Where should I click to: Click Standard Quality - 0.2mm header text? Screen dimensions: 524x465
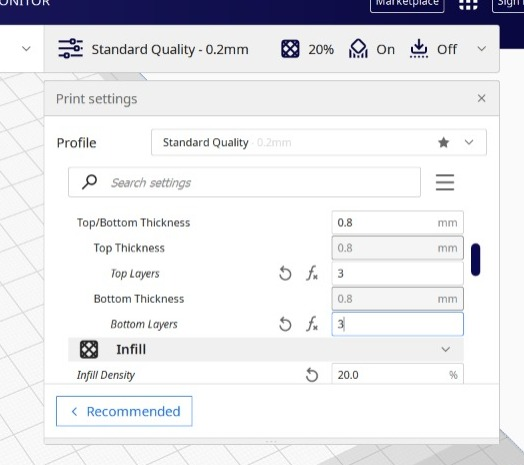[x=170, y=49]
